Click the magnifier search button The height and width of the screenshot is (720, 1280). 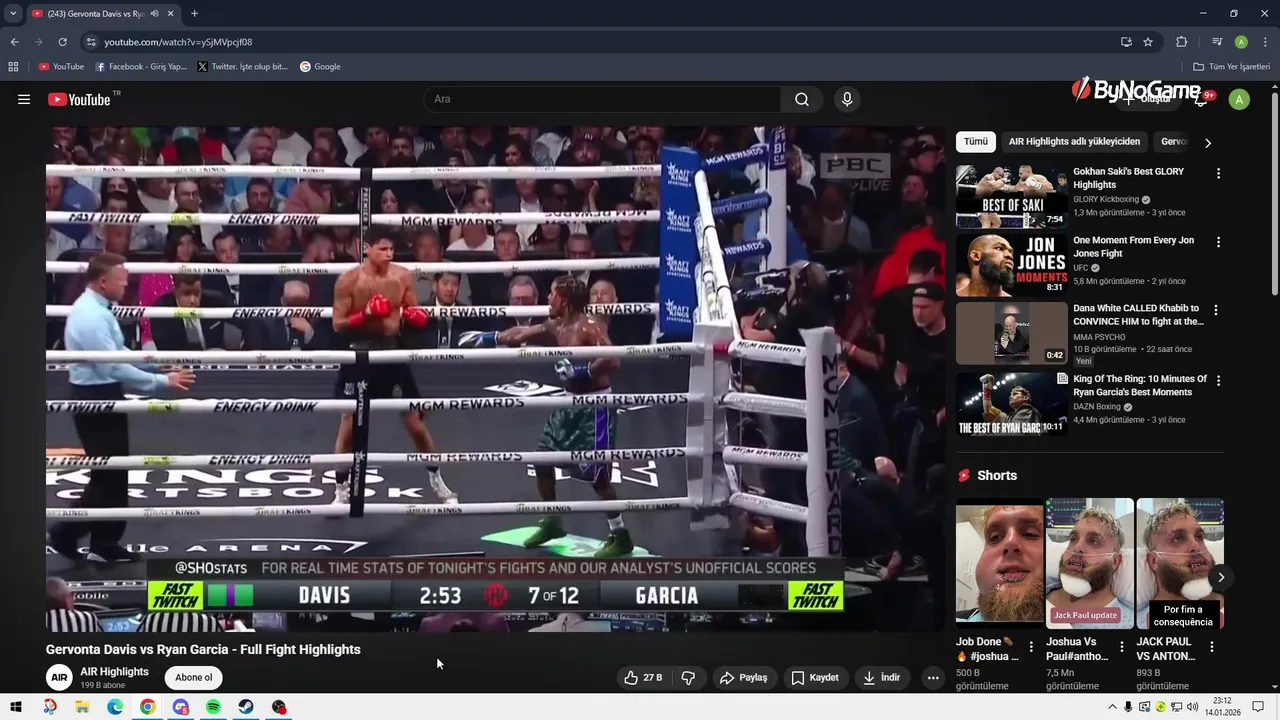point(802,99)
